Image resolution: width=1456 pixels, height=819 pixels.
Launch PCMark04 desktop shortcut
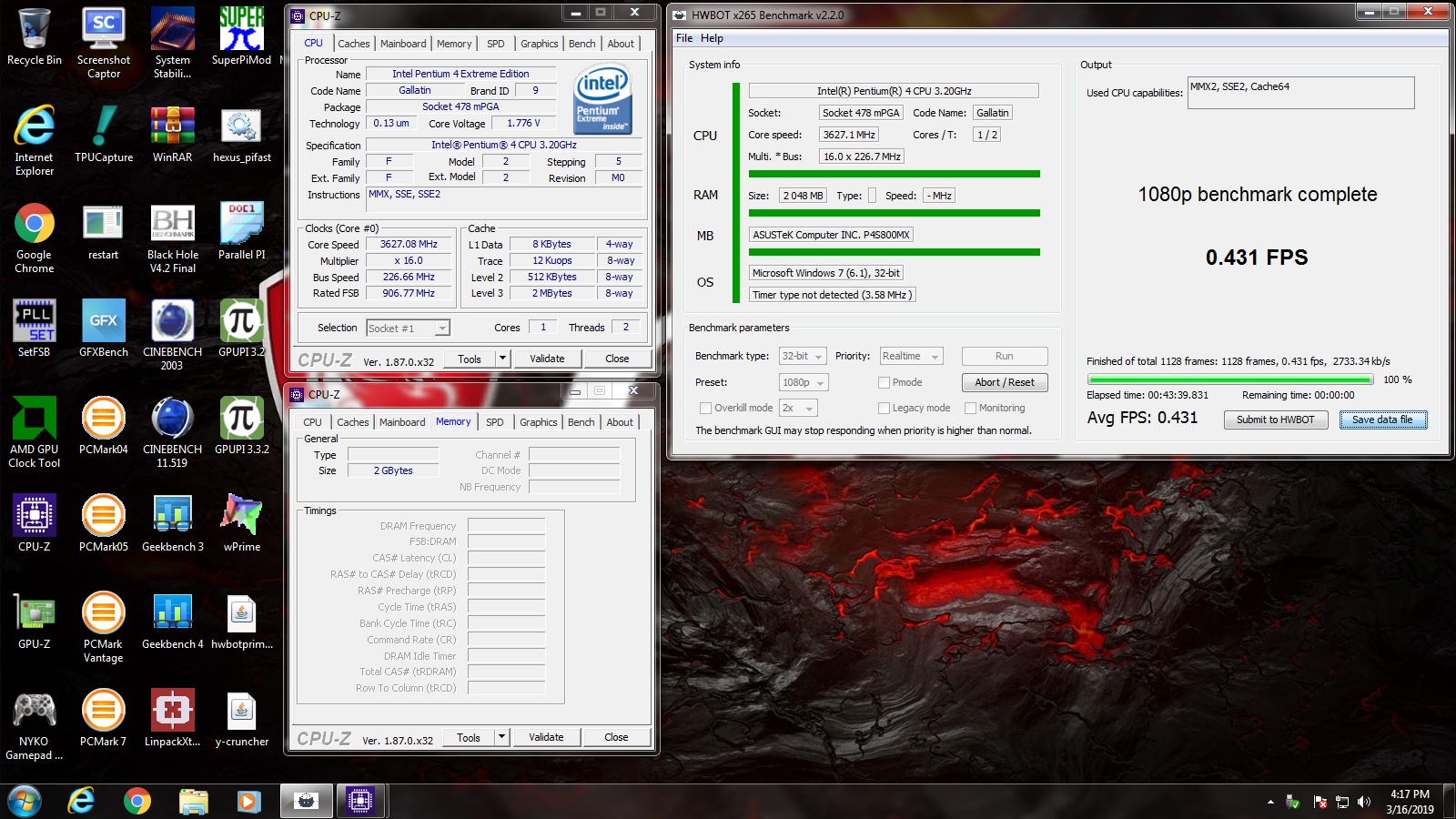[104, 427]
